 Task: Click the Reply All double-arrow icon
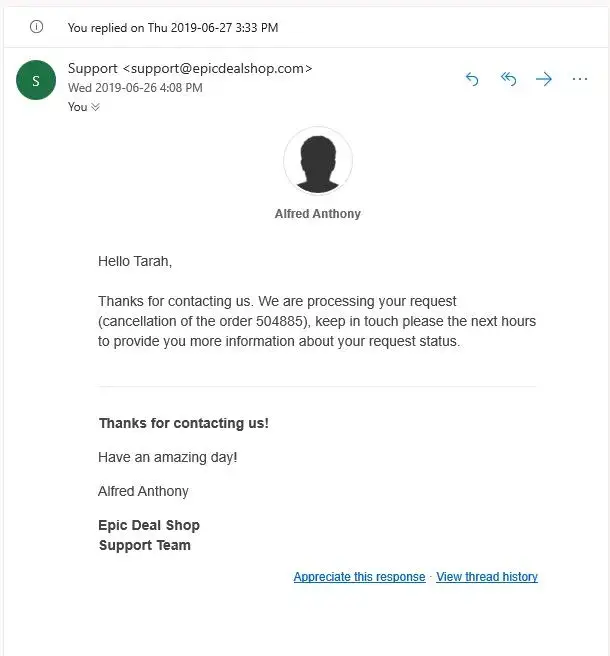[508, 79]
